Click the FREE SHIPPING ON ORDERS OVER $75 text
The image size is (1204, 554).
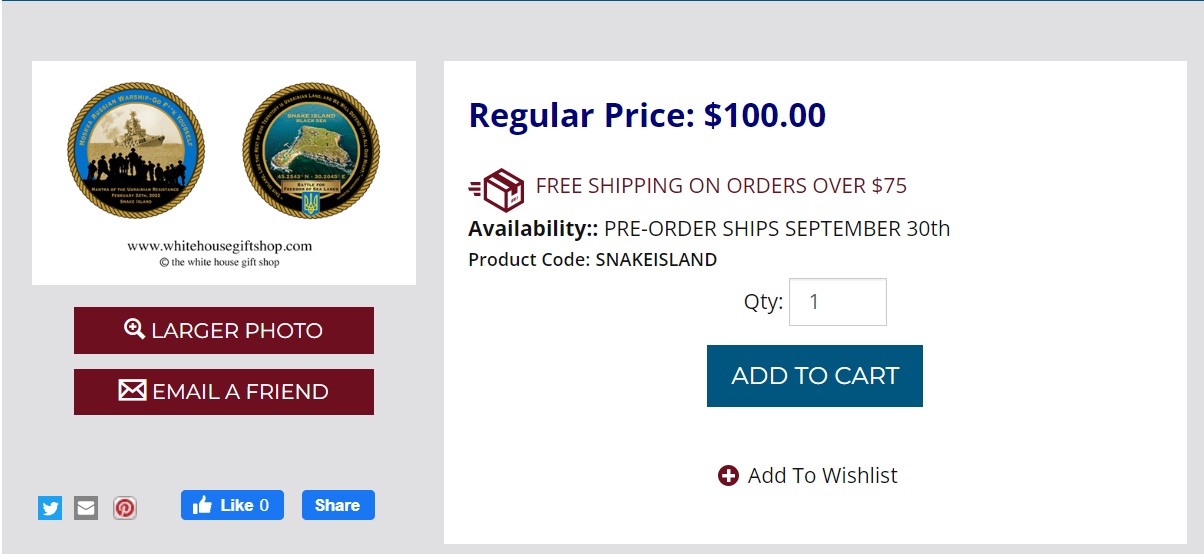point(721,186)
